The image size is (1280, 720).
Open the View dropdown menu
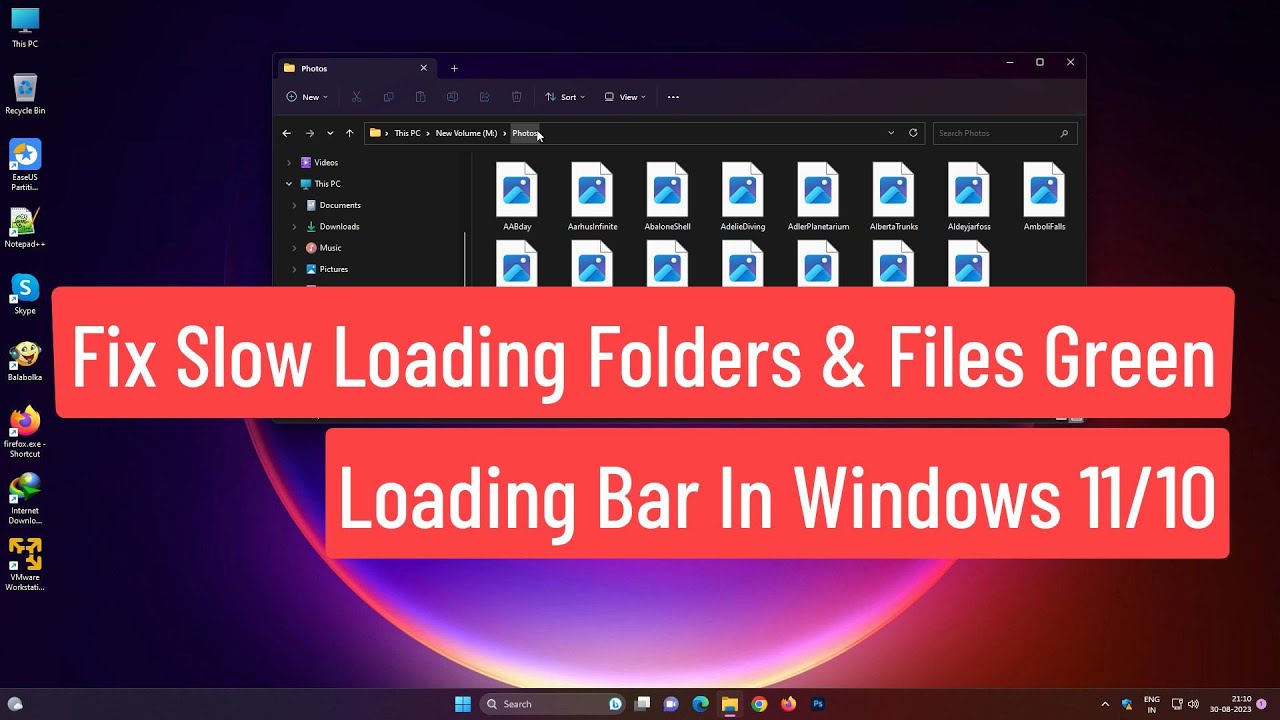625,97
